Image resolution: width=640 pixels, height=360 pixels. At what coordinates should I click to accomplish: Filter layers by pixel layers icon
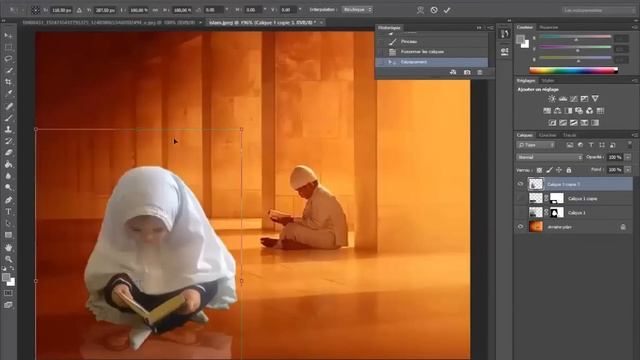coord(570,145)
